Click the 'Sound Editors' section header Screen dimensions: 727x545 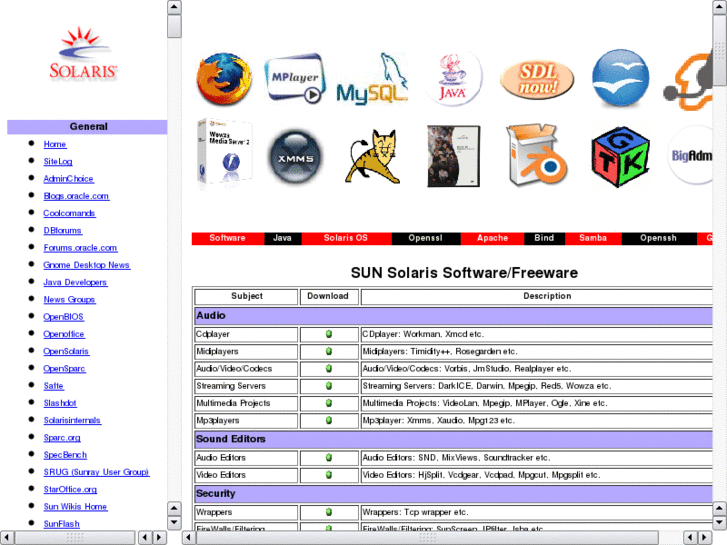(x=453, y=439)
